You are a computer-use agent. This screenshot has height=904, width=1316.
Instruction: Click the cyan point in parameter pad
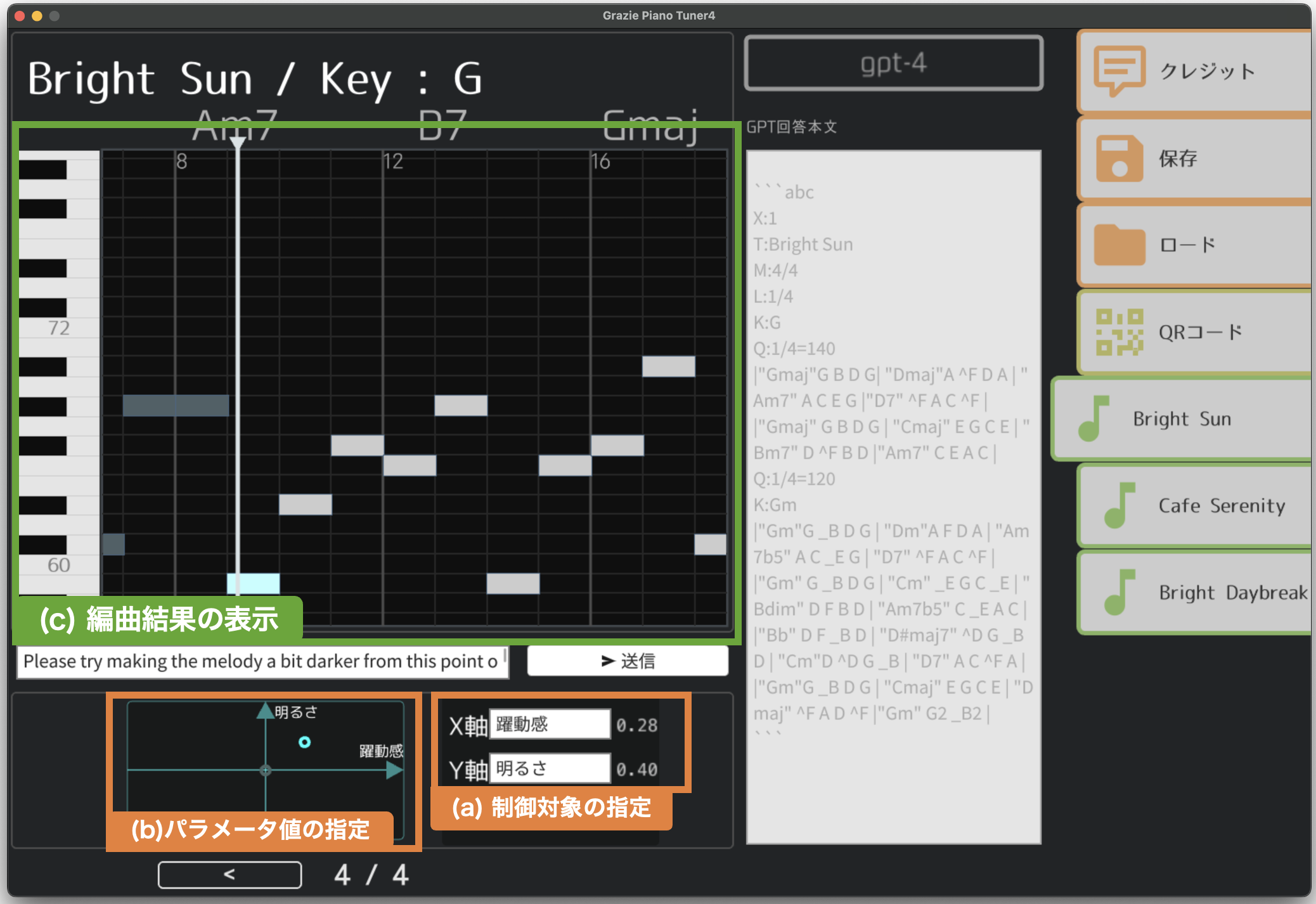[304, 742]
